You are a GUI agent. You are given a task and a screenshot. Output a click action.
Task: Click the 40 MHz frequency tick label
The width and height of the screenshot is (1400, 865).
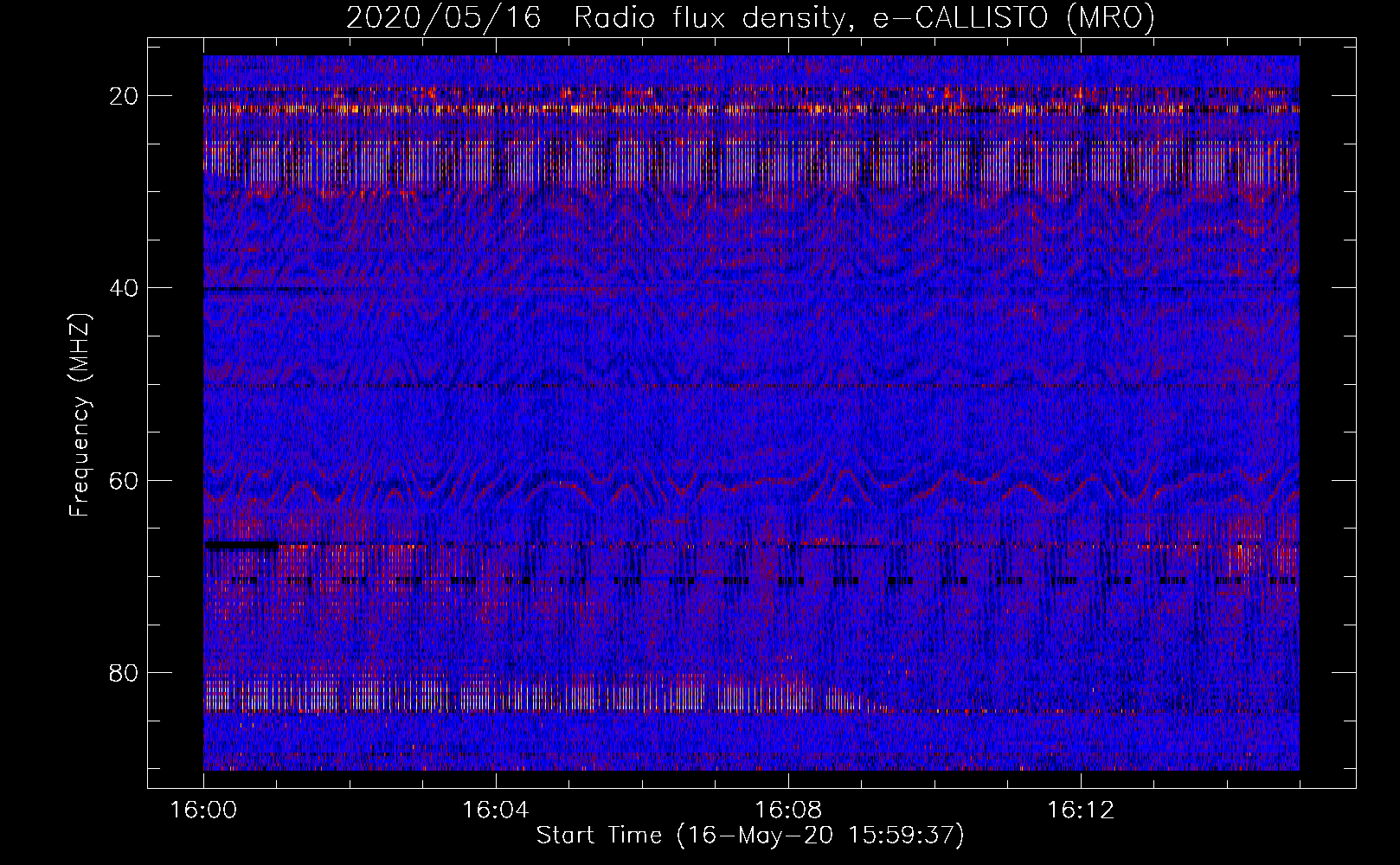coord(124,288)
